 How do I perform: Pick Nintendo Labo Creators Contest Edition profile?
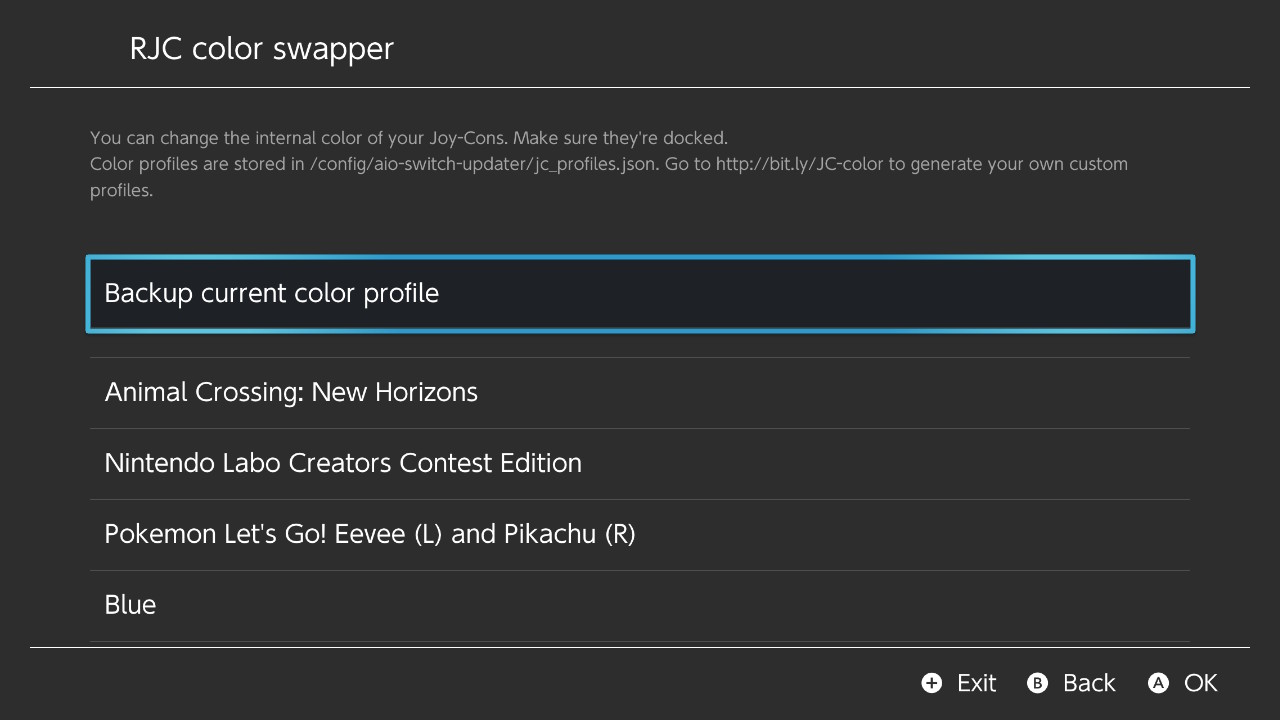[x=640, y=463]
